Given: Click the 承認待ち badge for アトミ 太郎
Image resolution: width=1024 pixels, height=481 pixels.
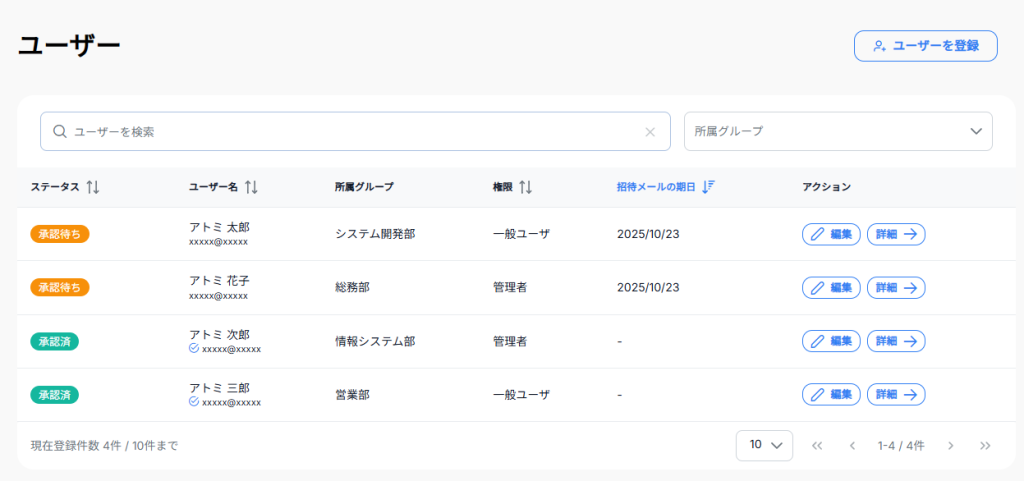Looking at the screenshot, I should (x=60, y=234).
